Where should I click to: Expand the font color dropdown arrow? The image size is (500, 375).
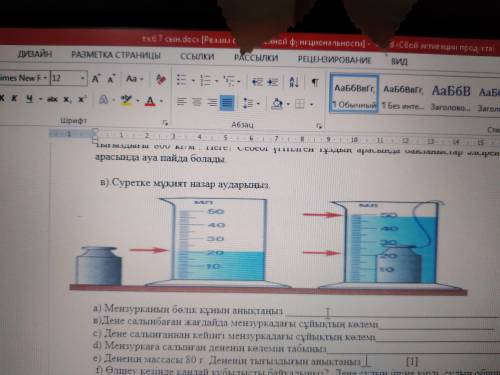161,101
